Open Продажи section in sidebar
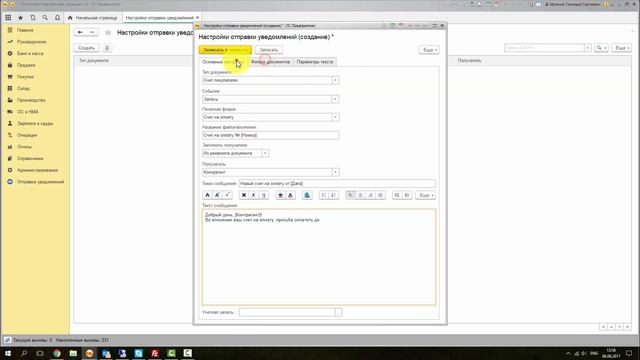 click(26, 65)
